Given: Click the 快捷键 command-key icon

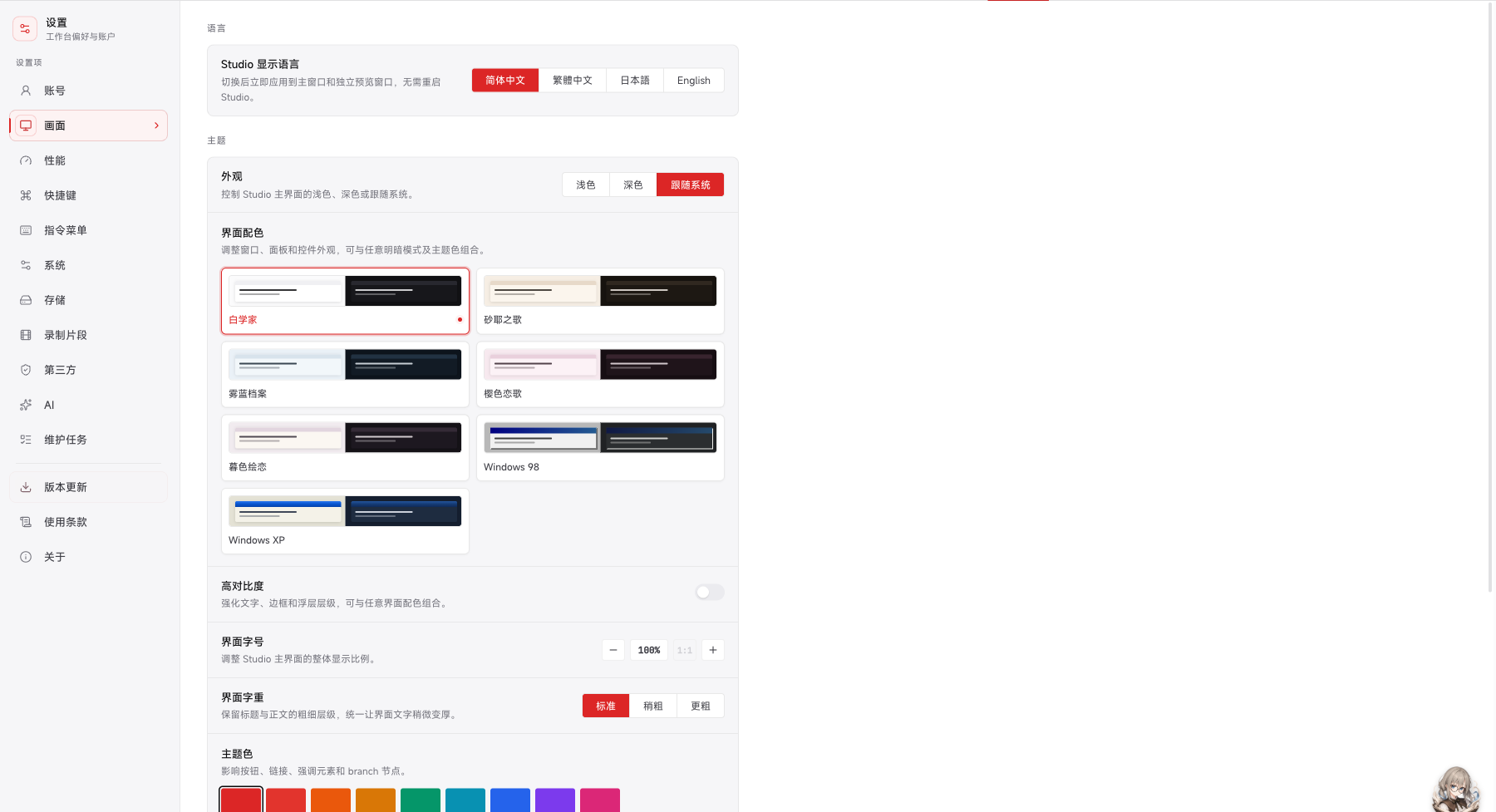Looking at the screenshot, I should (26, 195).
